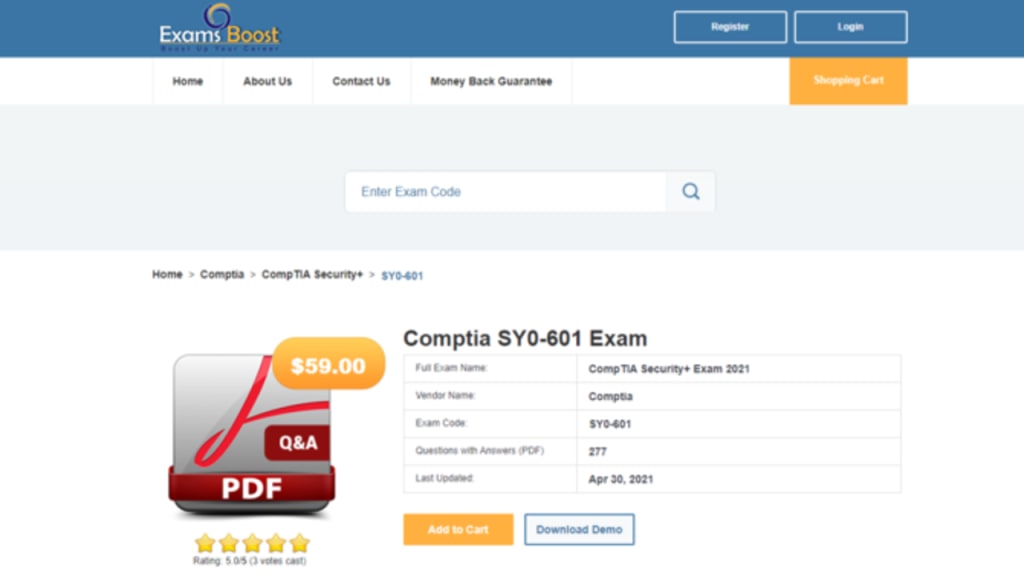Click the five-star rating icons
Image resolution: width=1024 pixels, height=576 pixels.
(252, 543)
